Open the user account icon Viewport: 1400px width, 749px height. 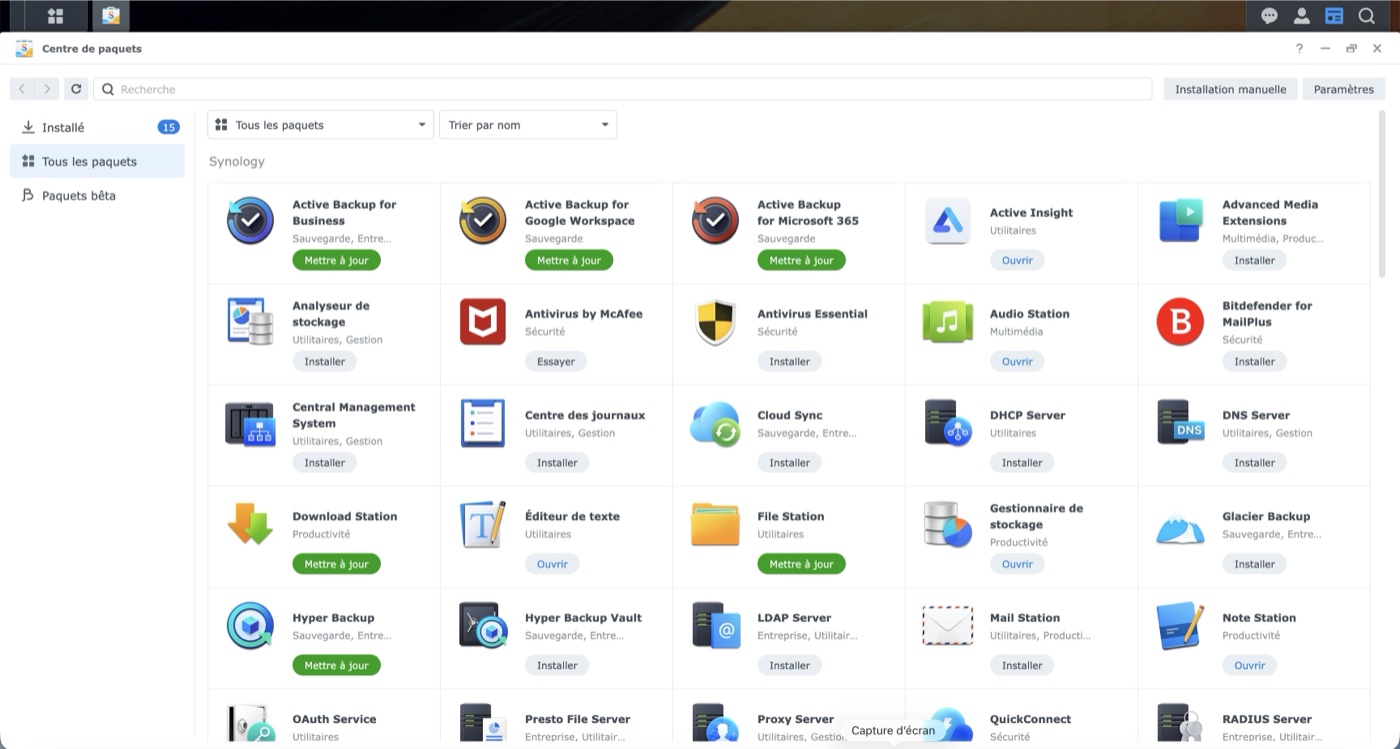pyautogui.click(x=1301, y=16)
